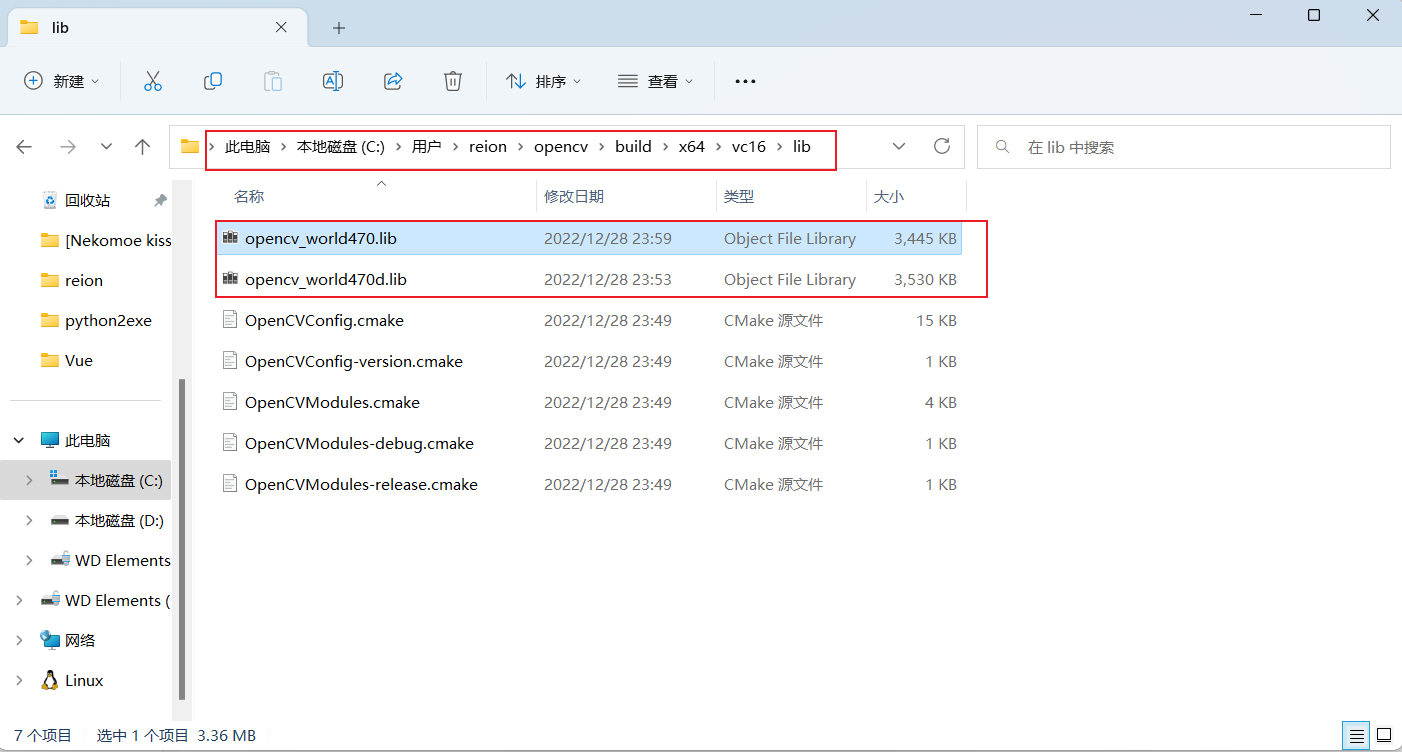Viewport: 1402px width, 752px height.
Task: Click the Linux penguin icon
Action: pyautogui.click(x=50, y=680)
